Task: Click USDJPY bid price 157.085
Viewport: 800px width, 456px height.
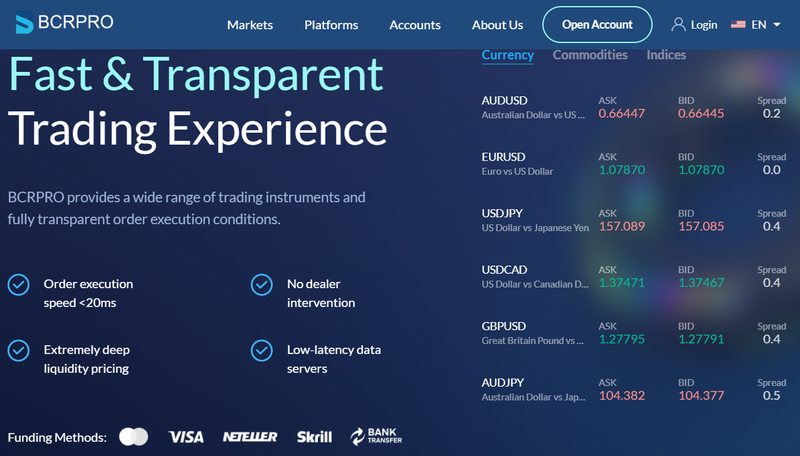Action: click(701, 226)
